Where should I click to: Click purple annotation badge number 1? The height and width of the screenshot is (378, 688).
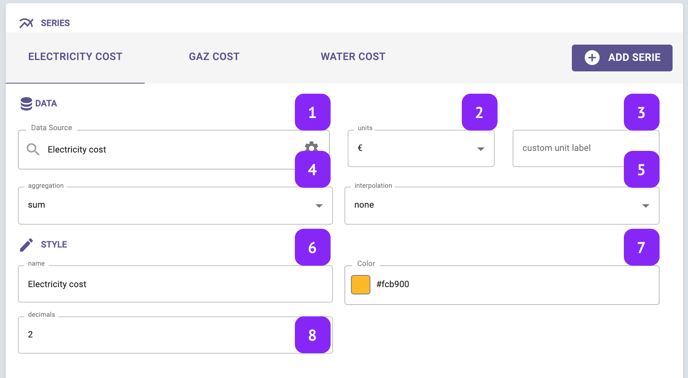(x=312, y=112)
